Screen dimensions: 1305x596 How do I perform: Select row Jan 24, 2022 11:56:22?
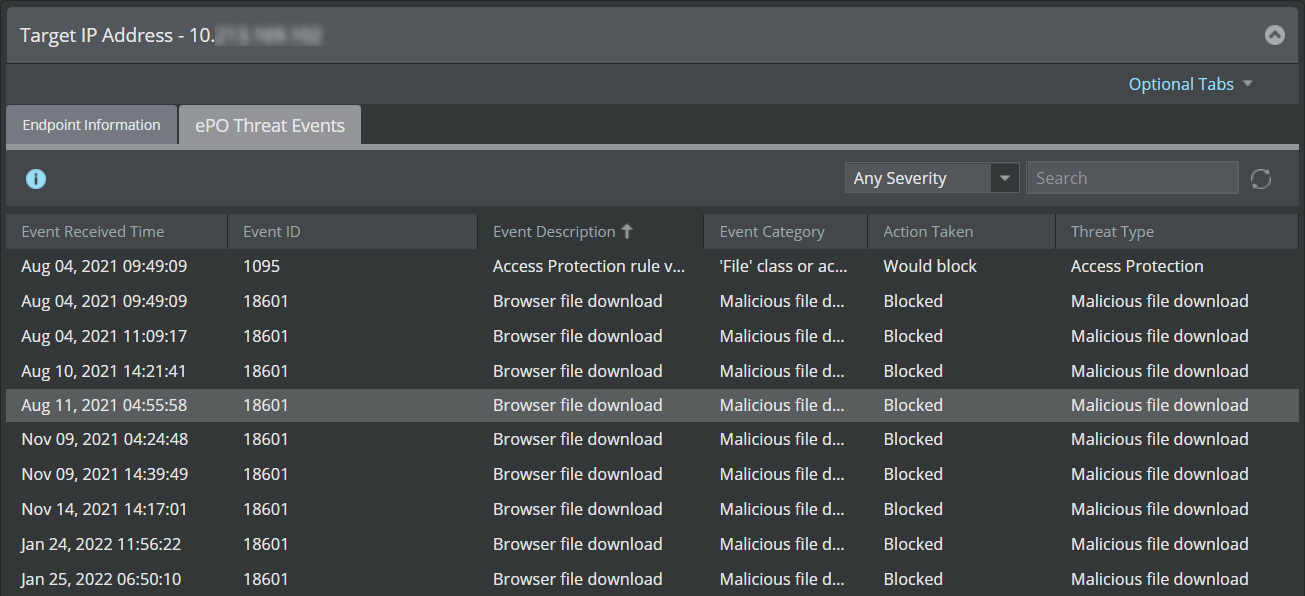coord(652,544)
